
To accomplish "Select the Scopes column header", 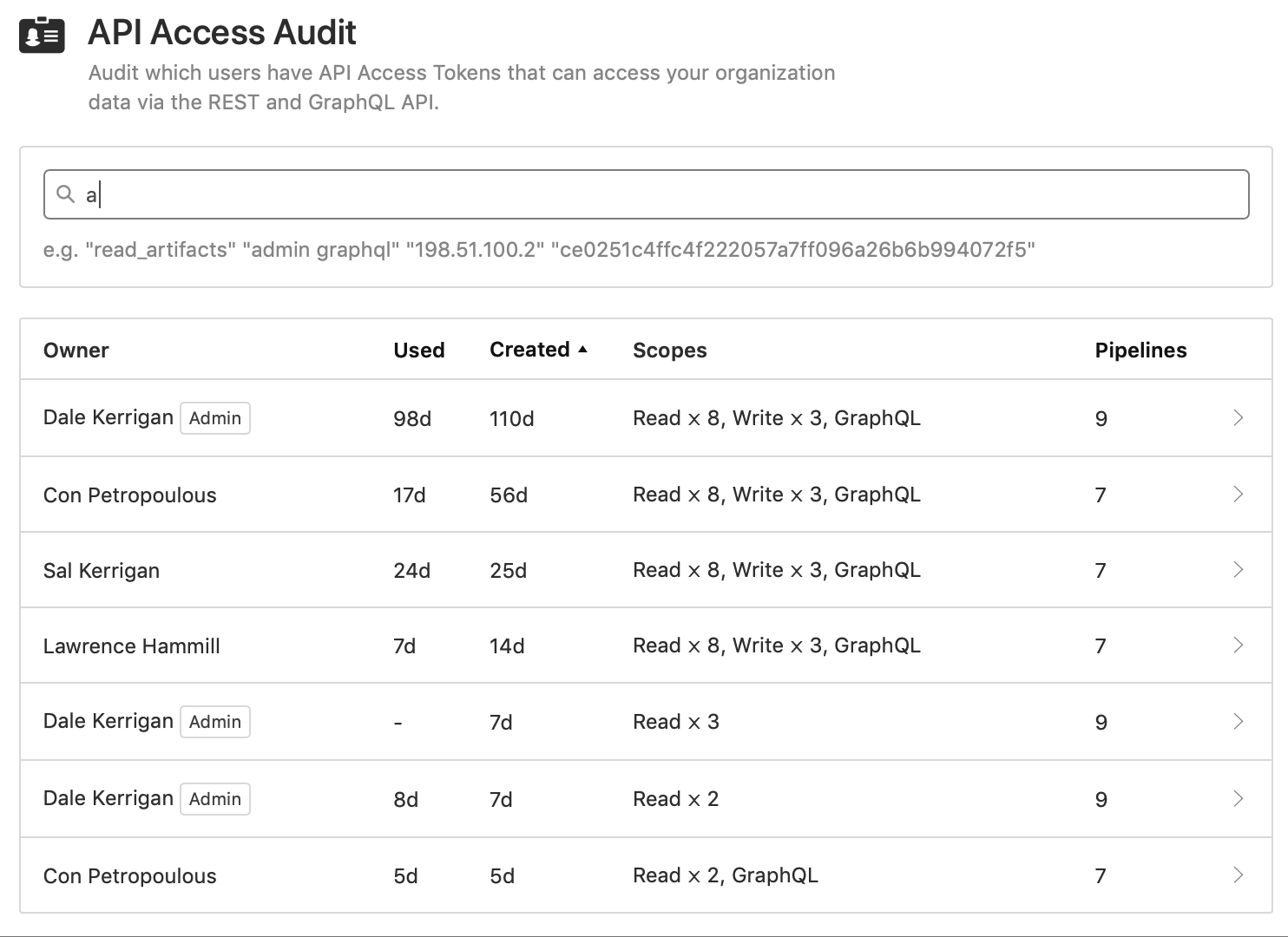I will coord(669,350).
